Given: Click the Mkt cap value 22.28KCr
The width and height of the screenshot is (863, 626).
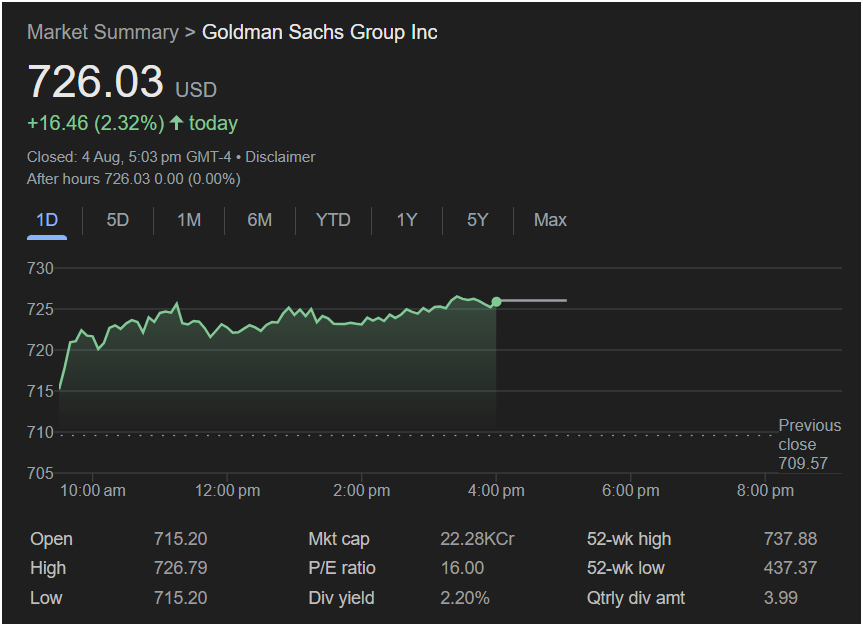Looking at the screenshot, I should [477, 539].
